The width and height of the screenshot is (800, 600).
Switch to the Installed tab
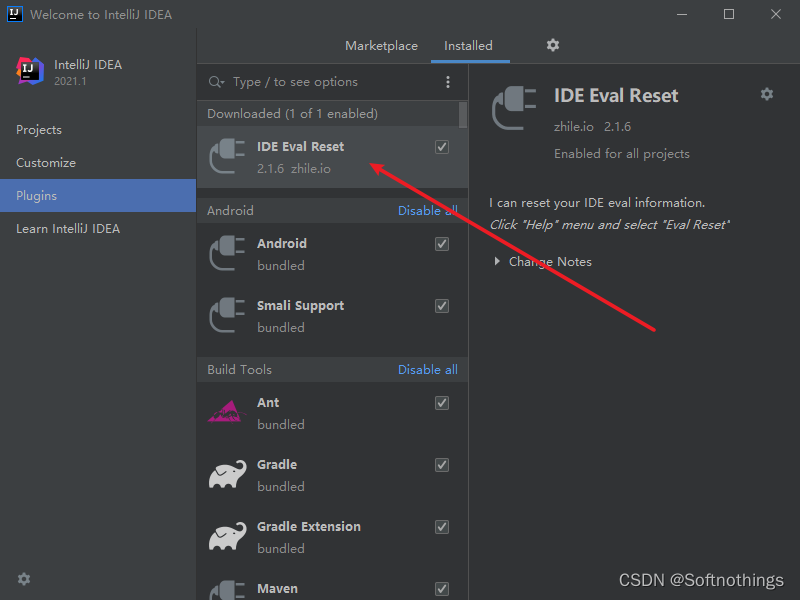coord(468,46)
